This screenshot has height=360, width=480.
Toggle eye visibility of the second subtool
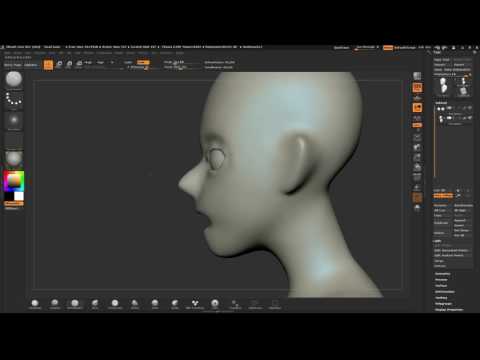pos(470,118)
